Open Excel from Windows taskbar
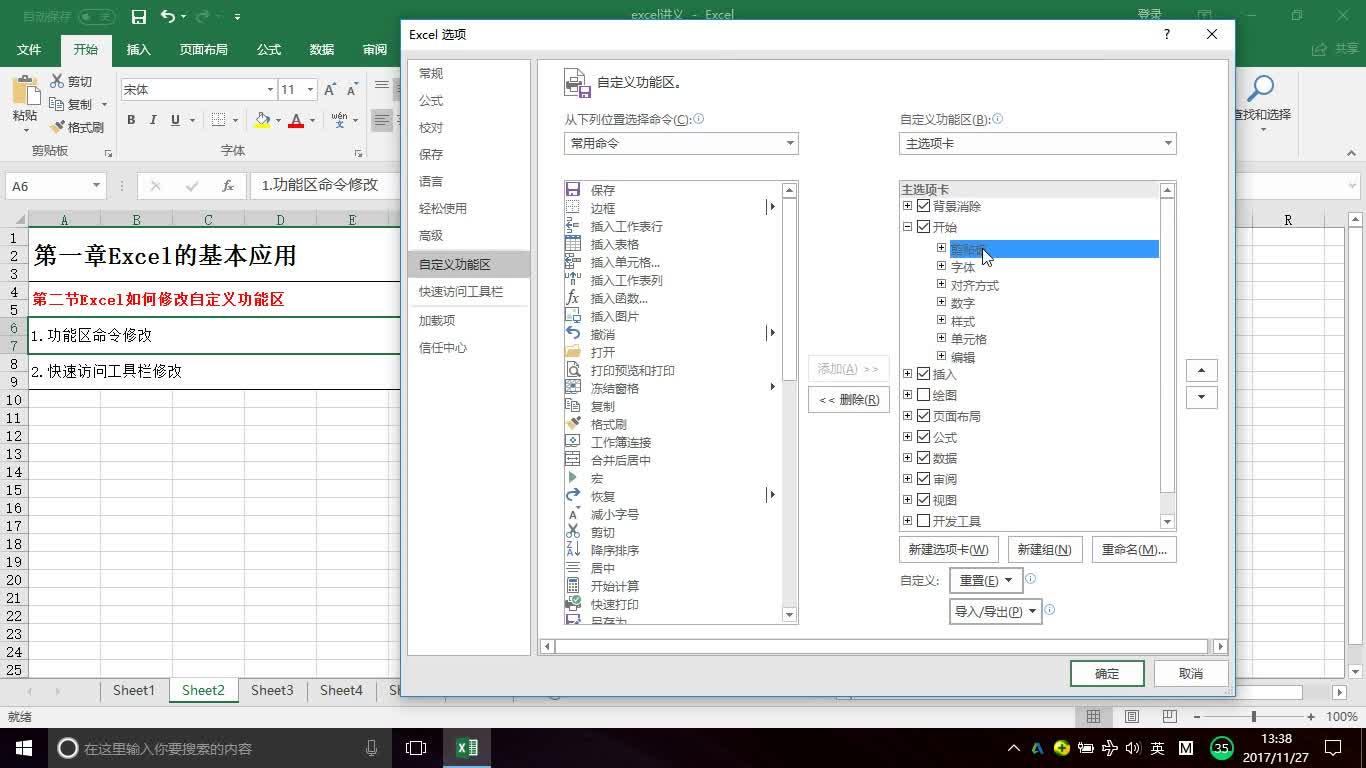 [x=467, y=748]
